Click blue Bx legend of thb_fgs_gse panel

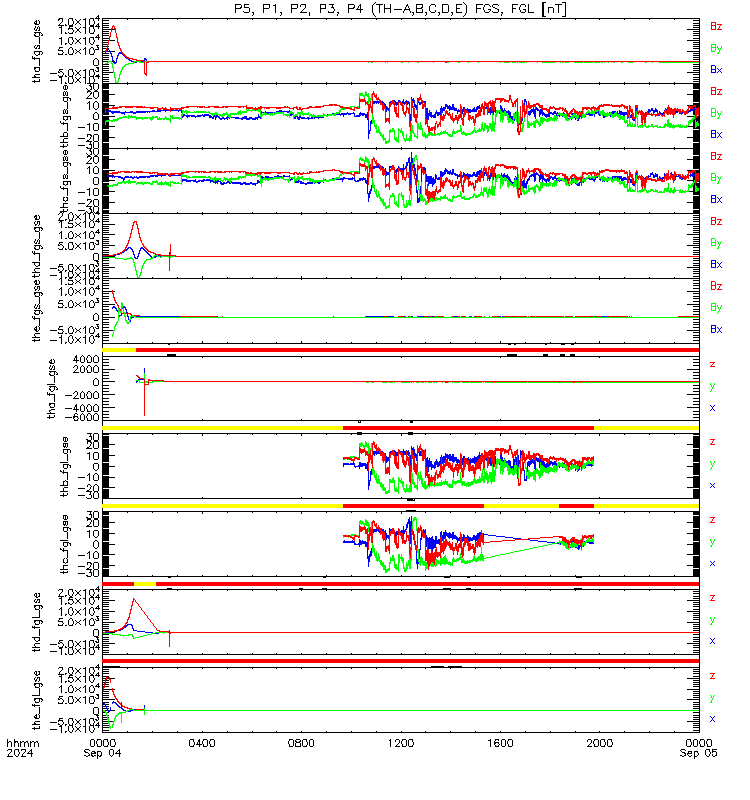coord(716,135)
